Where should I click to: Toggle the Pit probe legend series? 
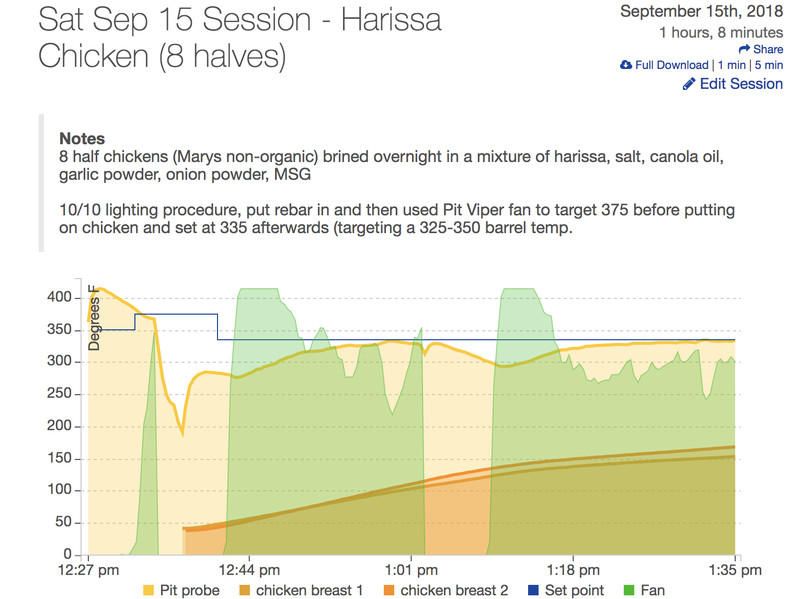coord(182,590)
